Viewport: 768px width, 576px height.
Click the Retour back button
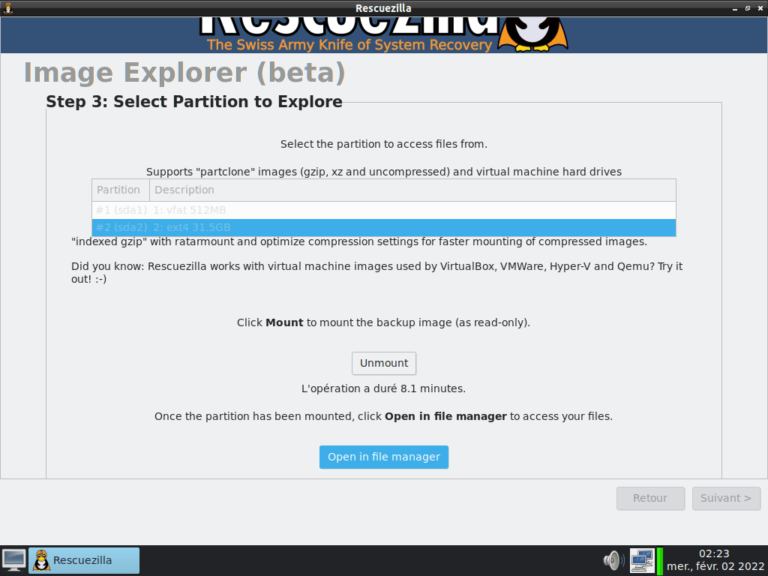(x=650, y=498)
